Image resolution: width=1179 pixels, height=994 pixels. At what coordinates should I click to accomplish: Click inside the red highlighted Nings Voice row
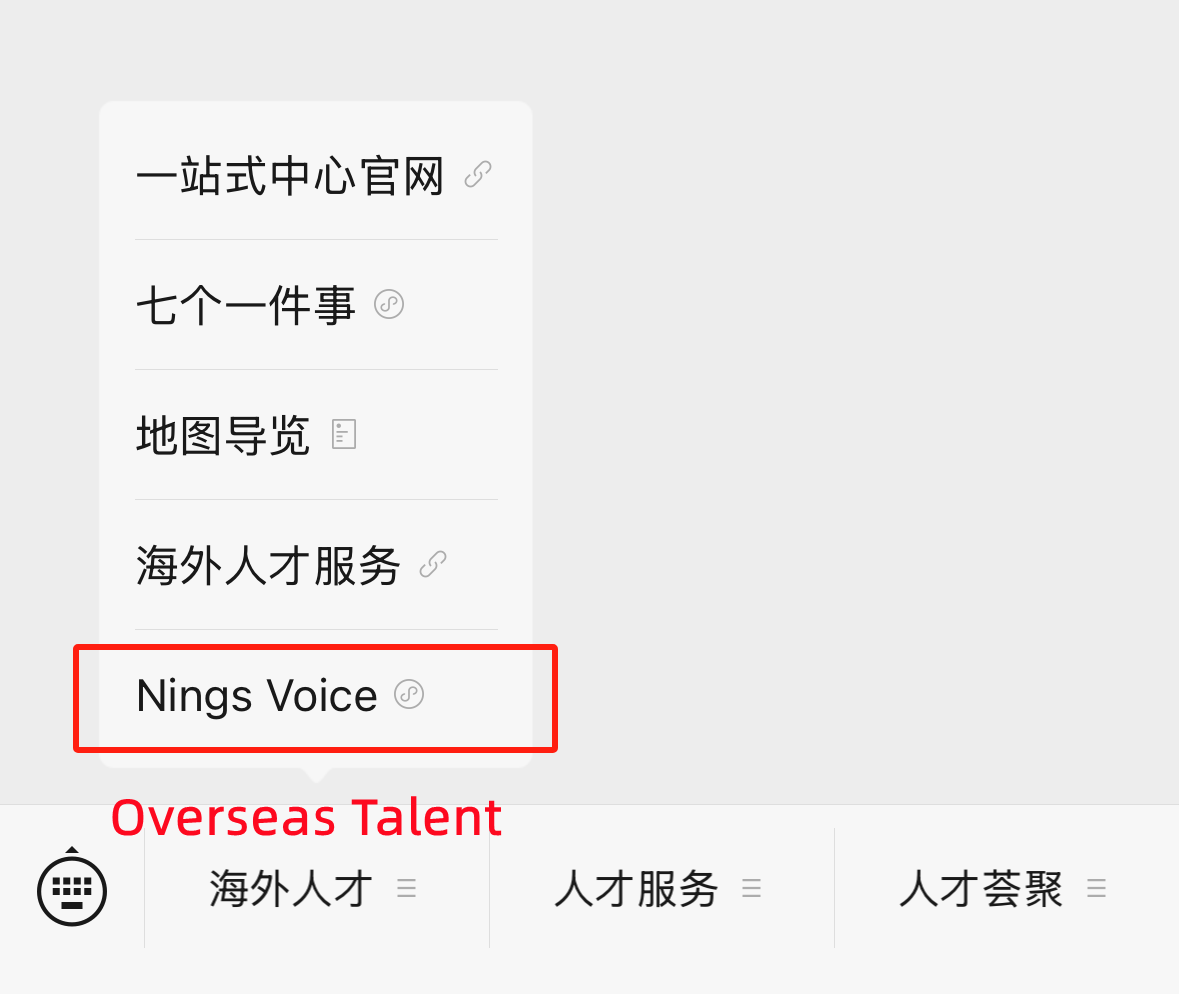[x=315, y=697]
